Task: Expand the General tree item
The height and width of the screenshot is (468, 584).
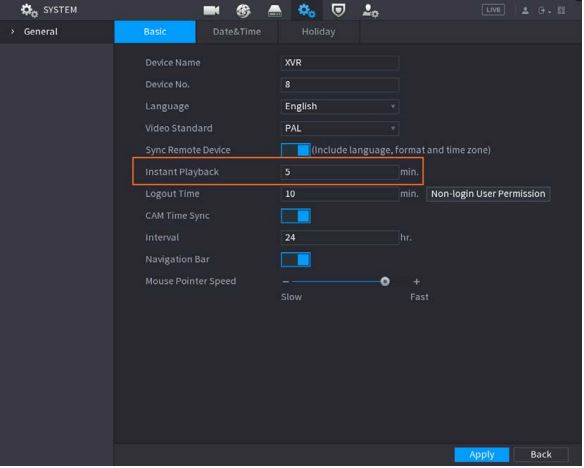Action: pos(13,32)
